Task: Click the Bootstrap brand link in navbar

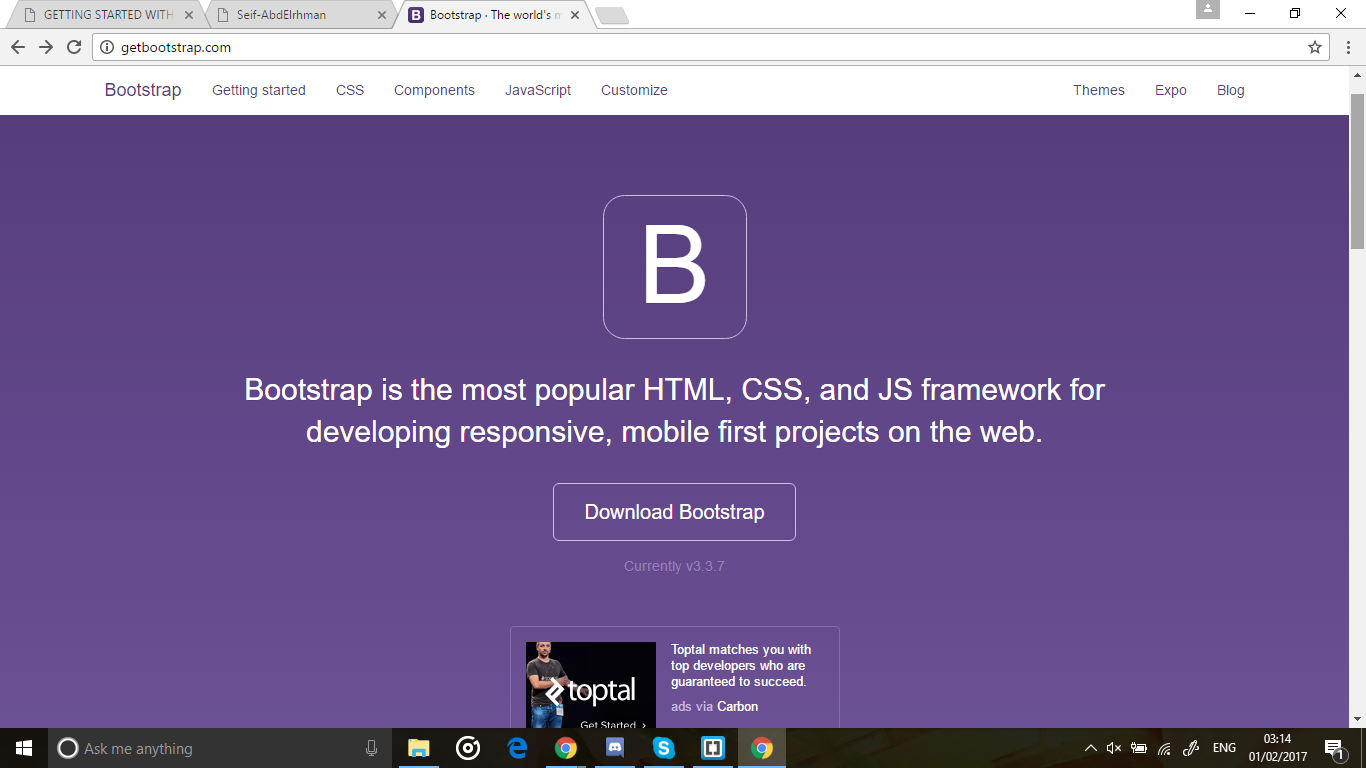Action: [143, 90]
